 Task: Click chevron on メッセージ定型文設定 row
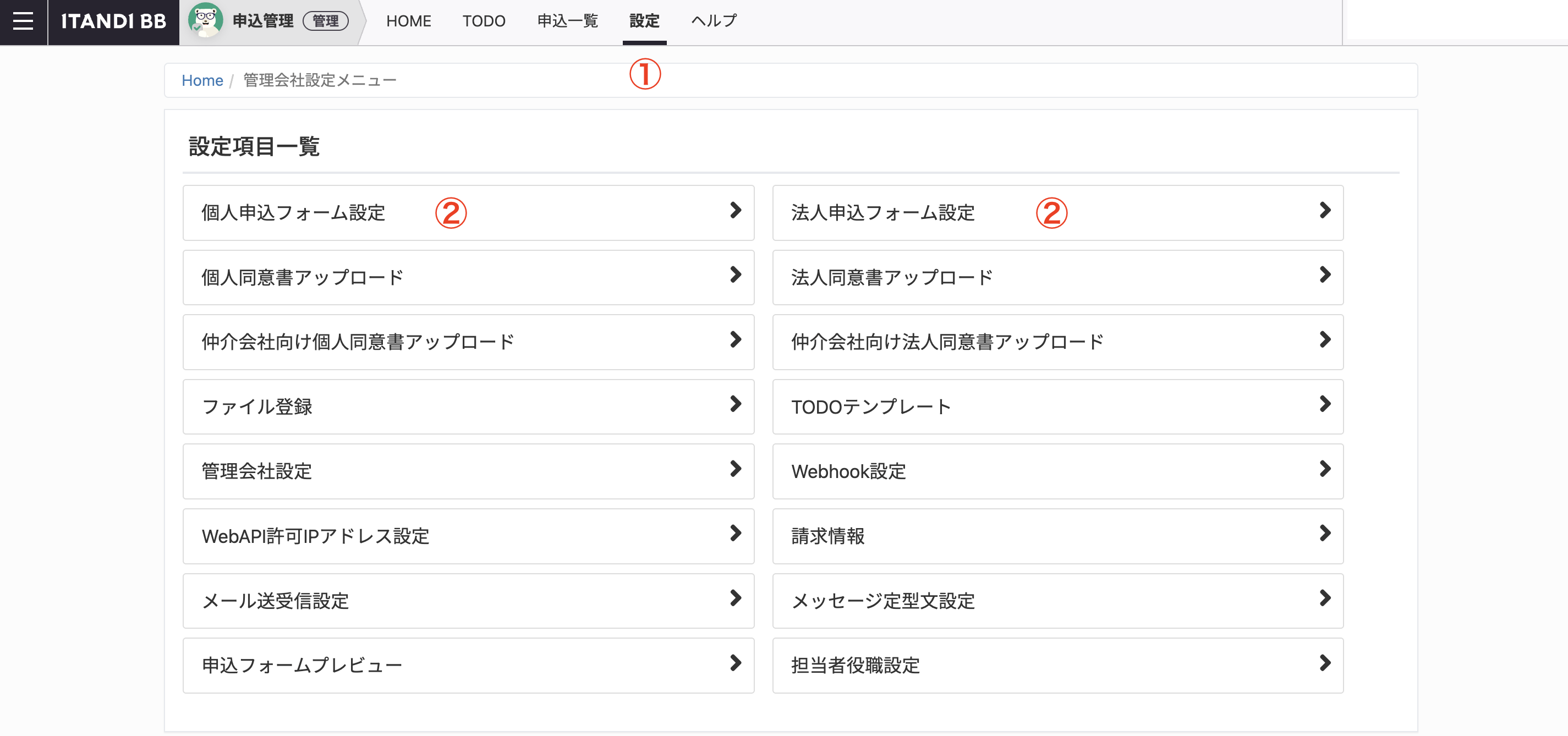tap(1324, 598)
